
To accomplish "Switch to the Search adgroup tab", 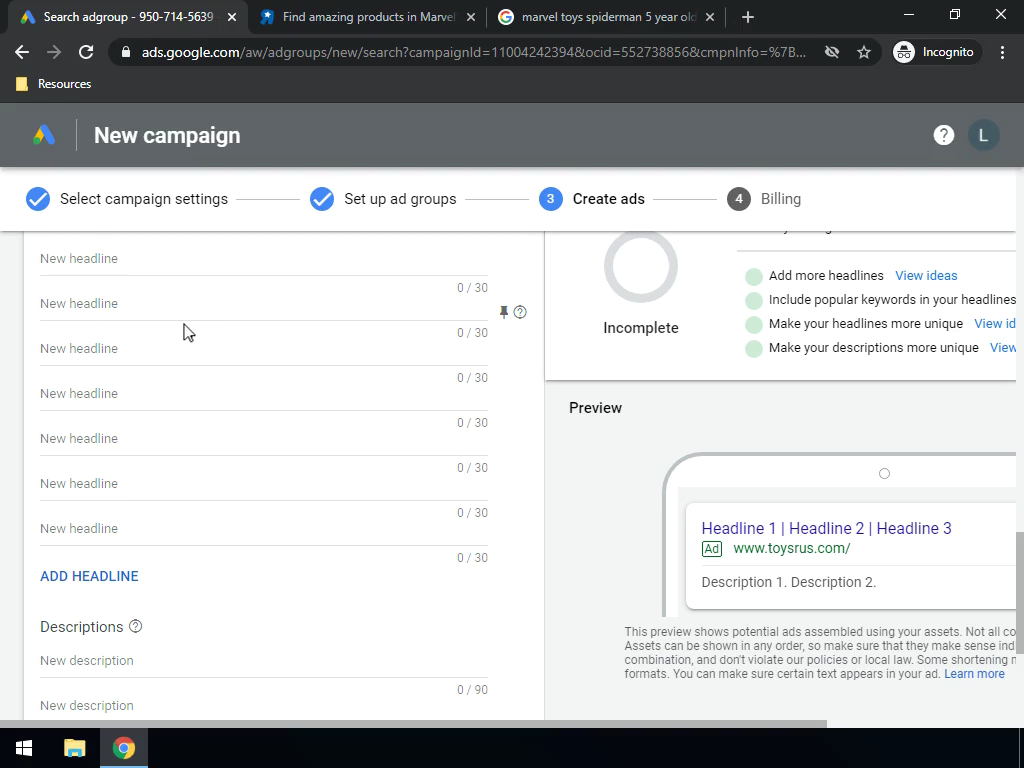I will (x=128, y=18).
